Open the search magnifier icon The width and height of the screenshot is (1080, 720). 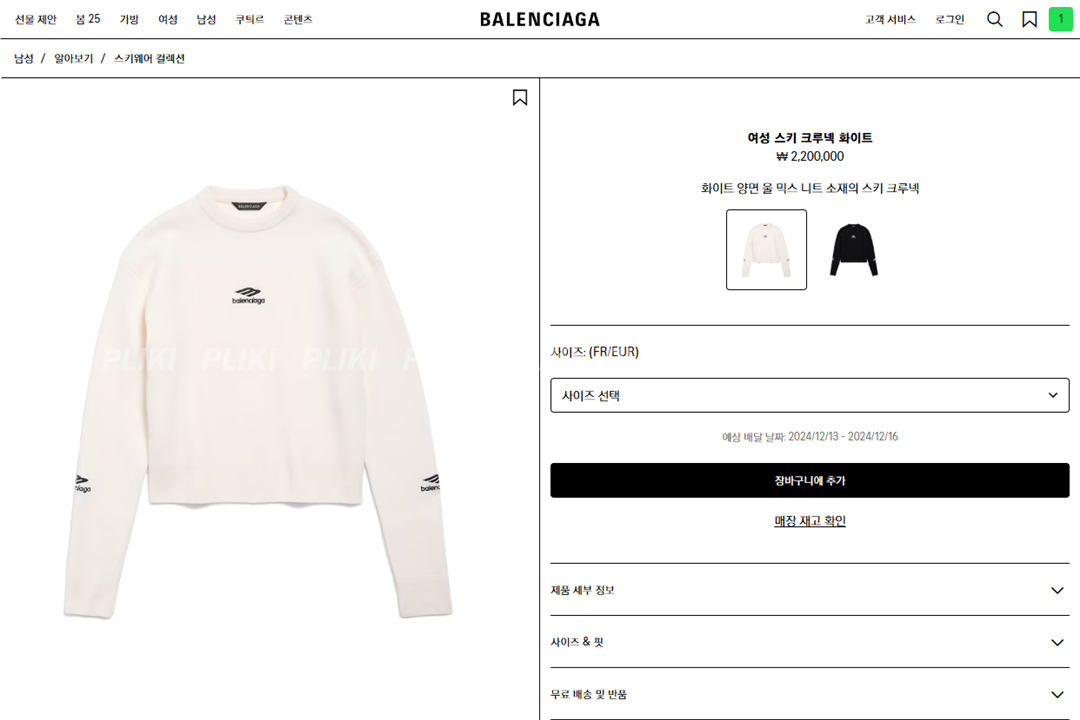[995, 19]
